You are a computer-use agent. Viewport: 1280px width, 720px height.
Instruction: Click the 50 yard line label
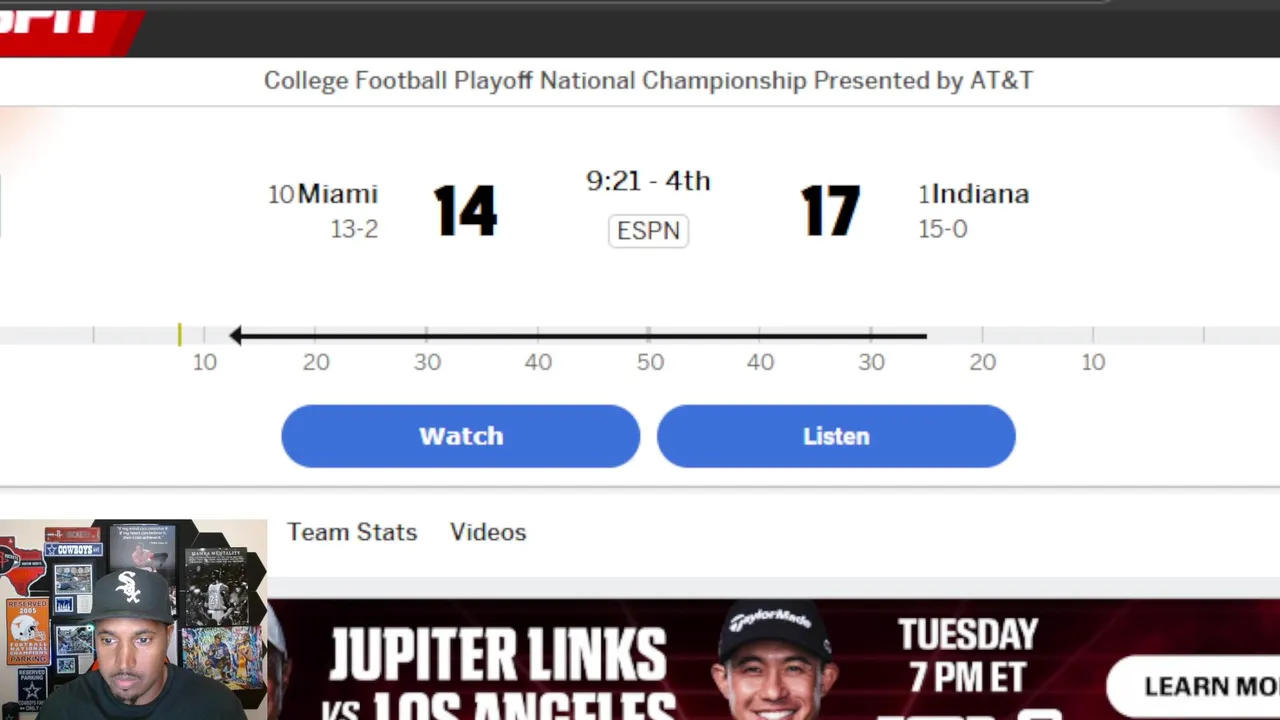click(x=650, y=362)
